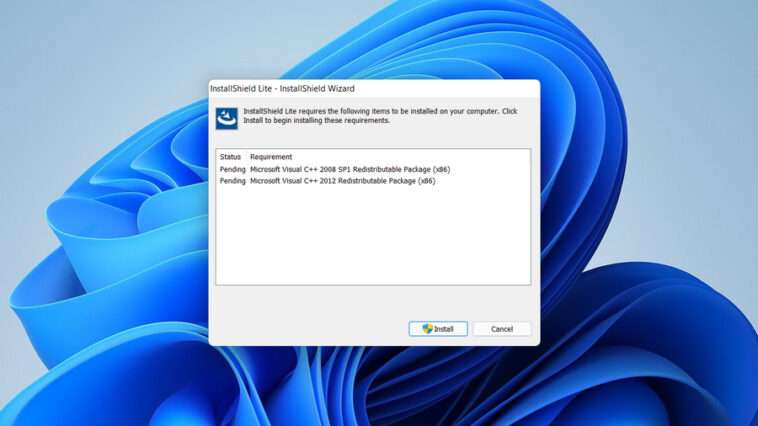This screenshot has width=758, height=426.
Task: Click the UAC shield icon on Install
Action: [x=427, y=328]
